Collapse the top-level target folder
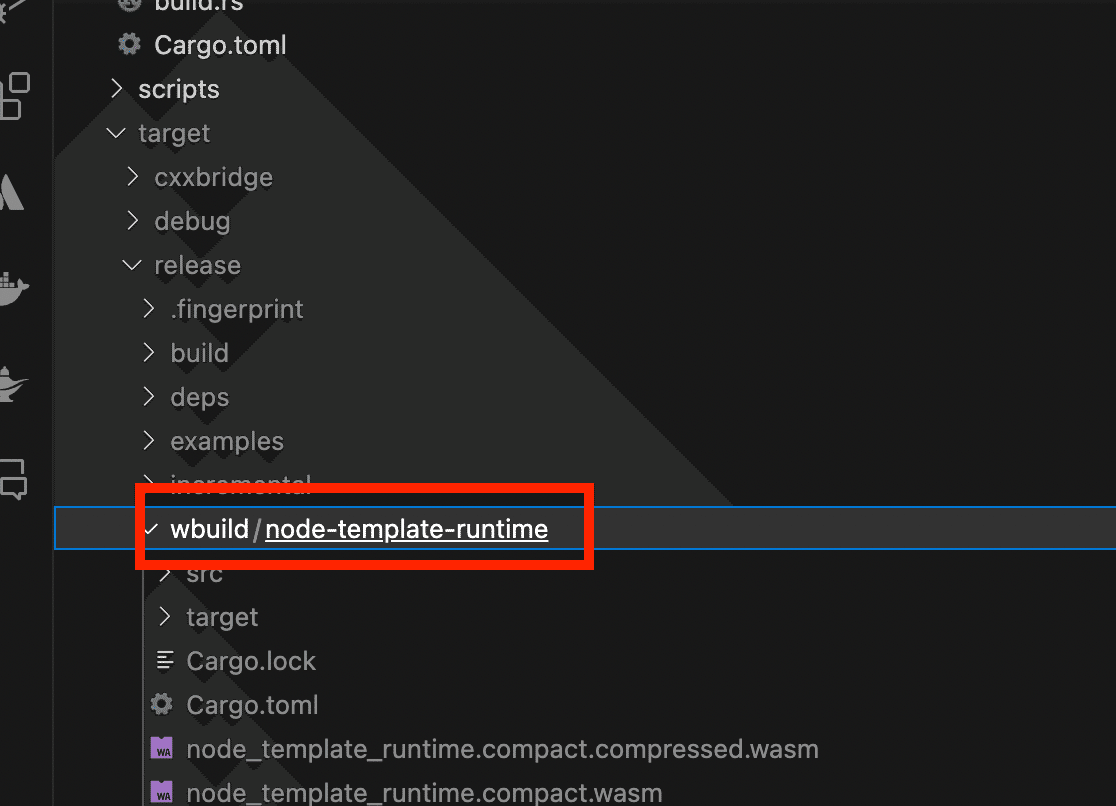The width and height of the screenshot is (1116, 806). (x=116, y=133)
